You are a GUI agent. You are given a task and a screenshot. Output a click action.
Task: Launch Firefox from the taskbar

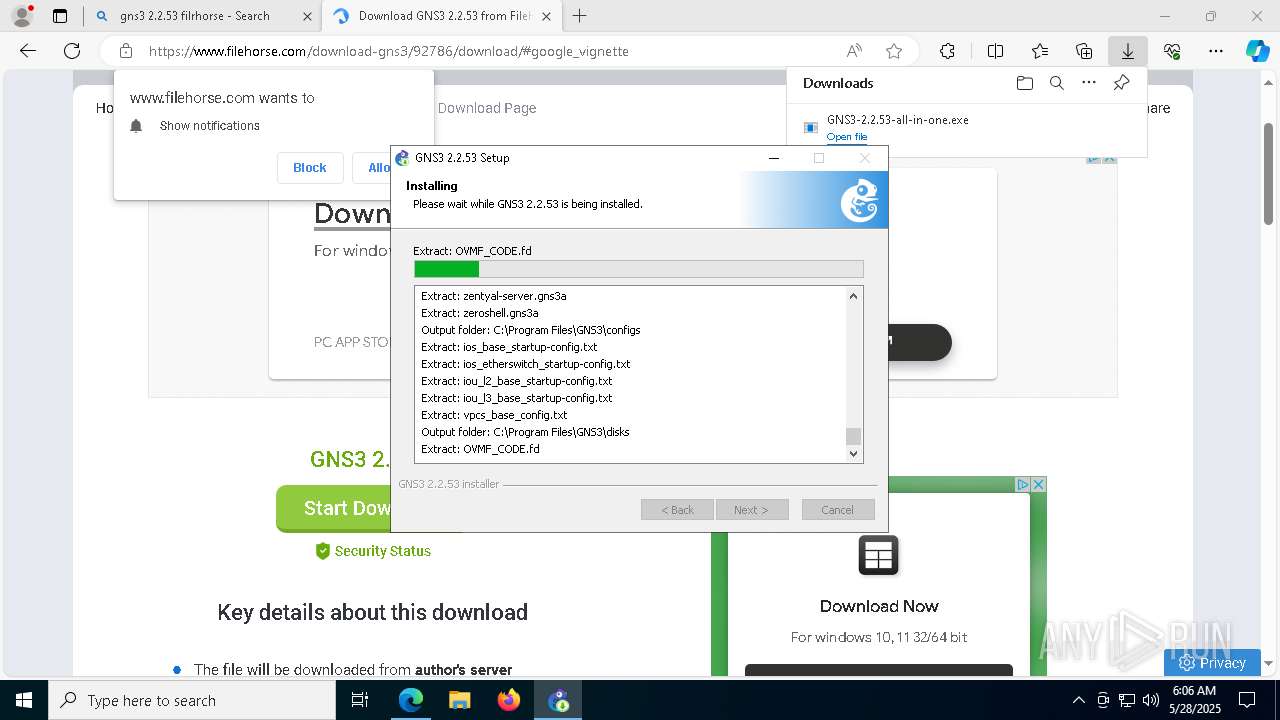pyautogui.click(x=509, y=700)
